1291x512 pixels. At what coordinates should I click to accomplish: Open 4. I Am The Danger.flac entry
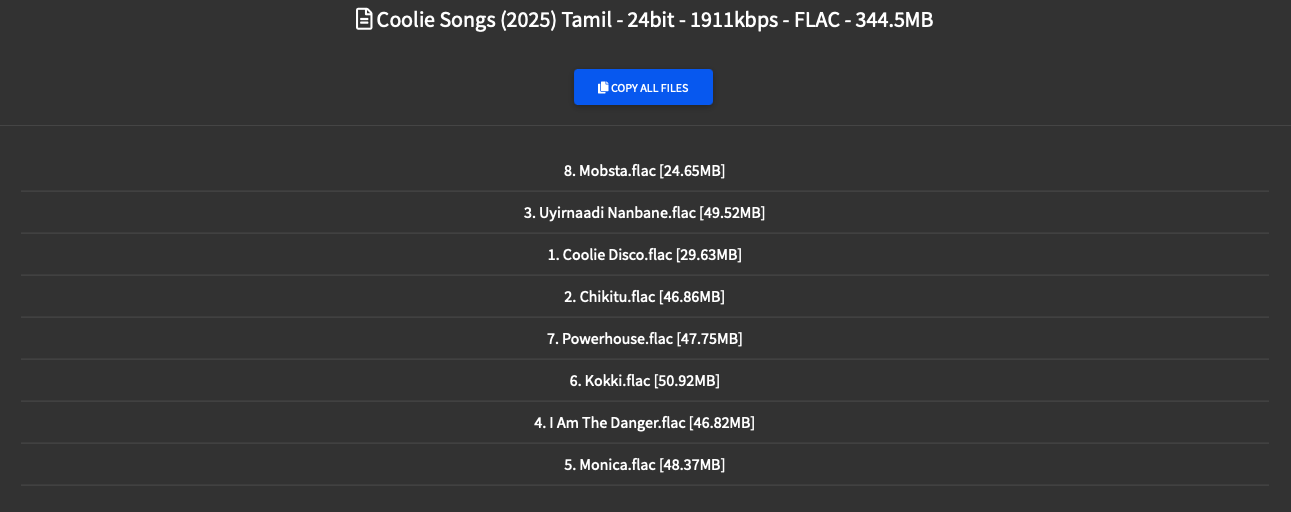coord(644,423)
